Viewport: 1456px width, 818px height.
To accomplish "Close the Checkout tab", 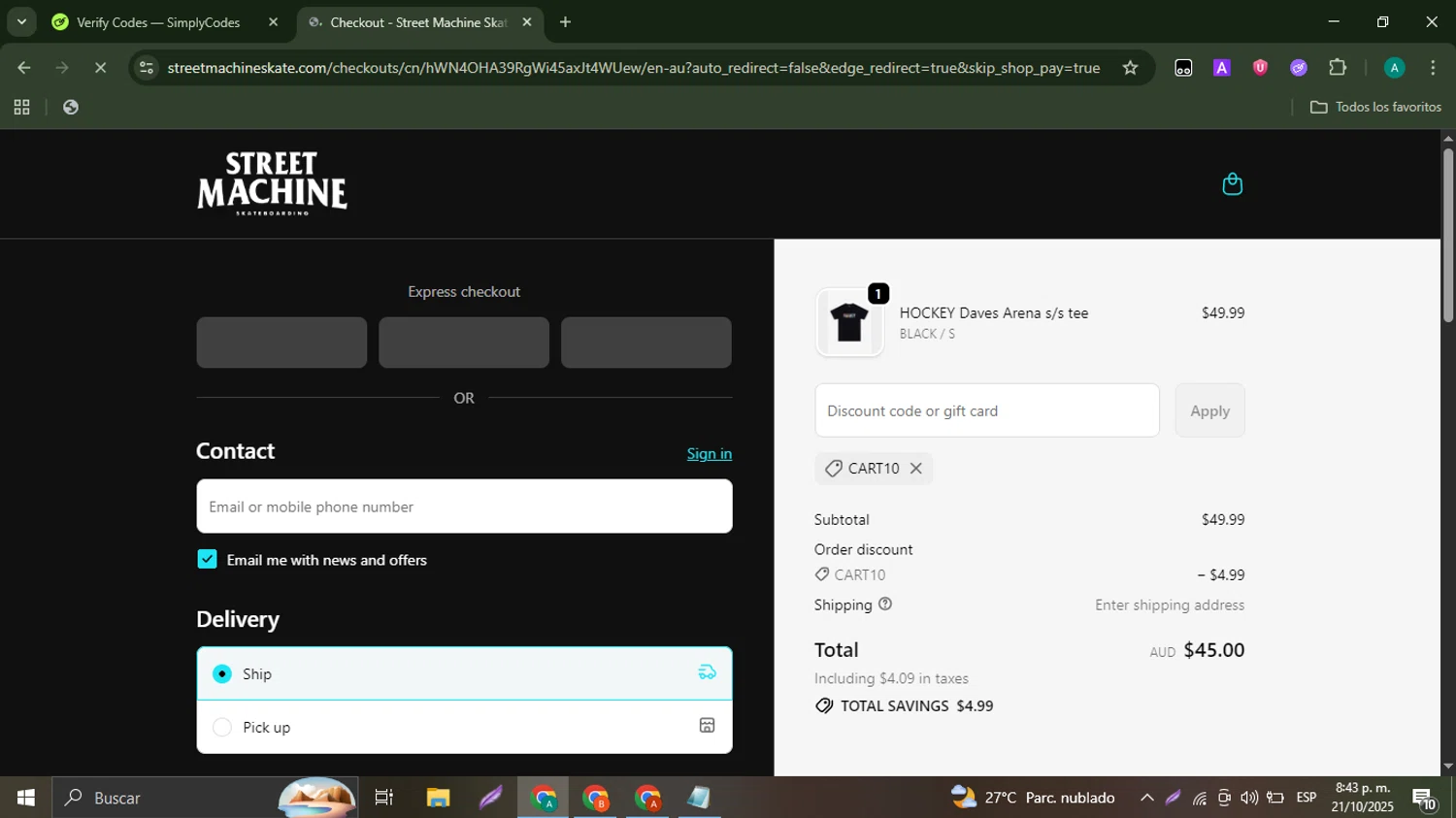I will 527,21.
